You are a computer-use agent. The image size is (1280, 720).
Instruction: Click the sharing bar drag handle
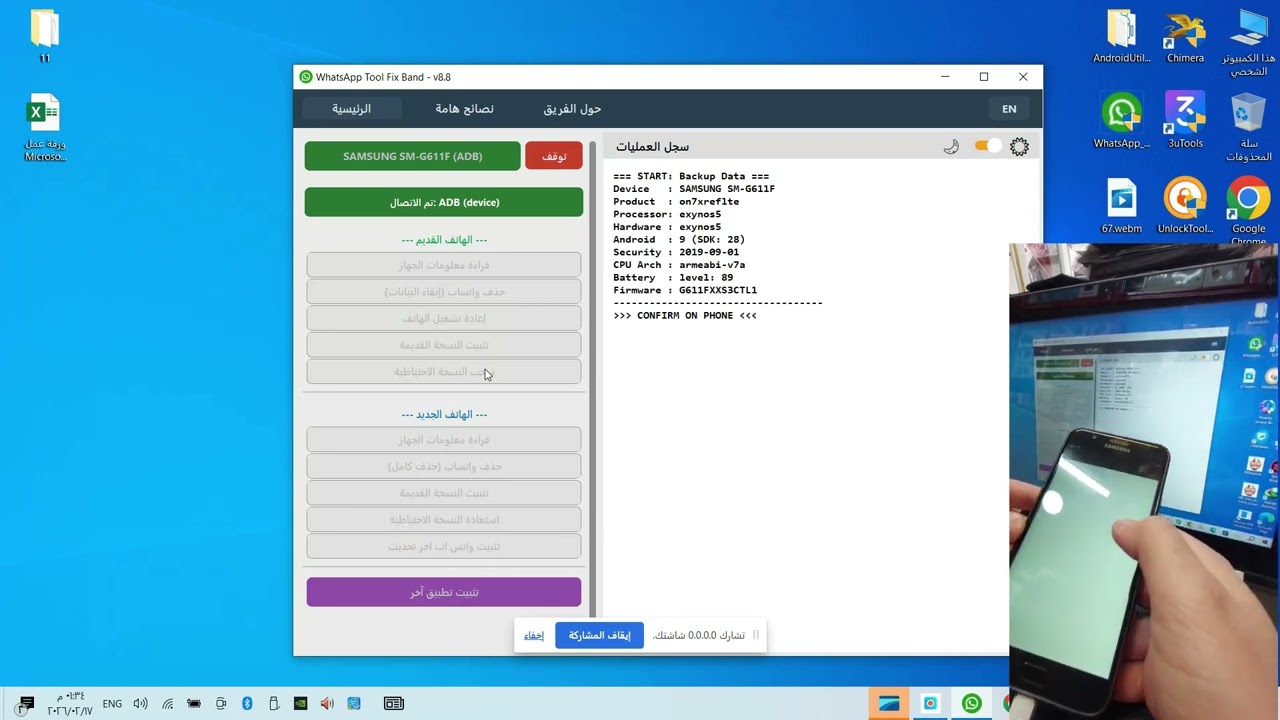(x=756, y=635)
